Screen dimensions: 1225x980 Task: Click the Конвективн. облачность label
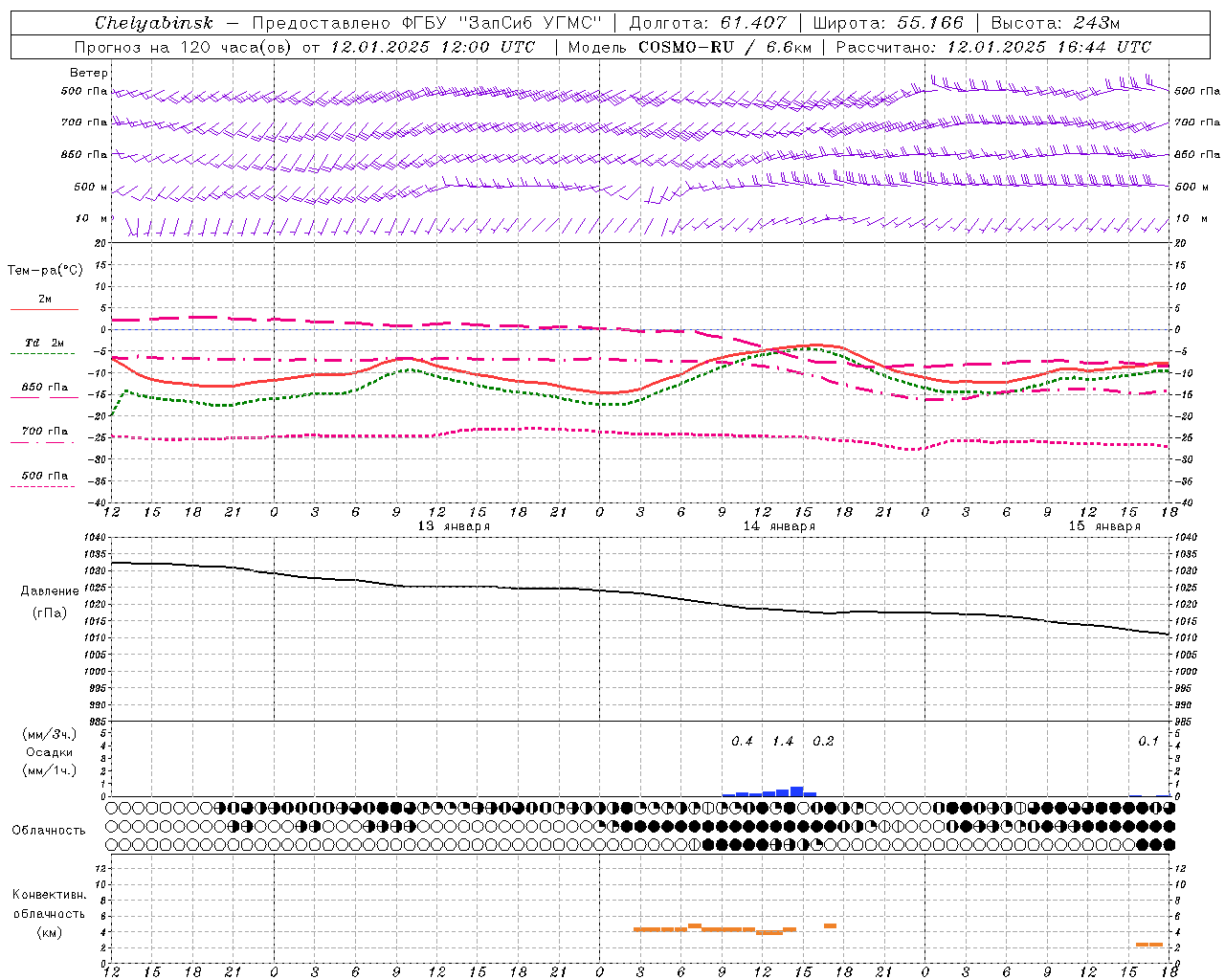50,904
